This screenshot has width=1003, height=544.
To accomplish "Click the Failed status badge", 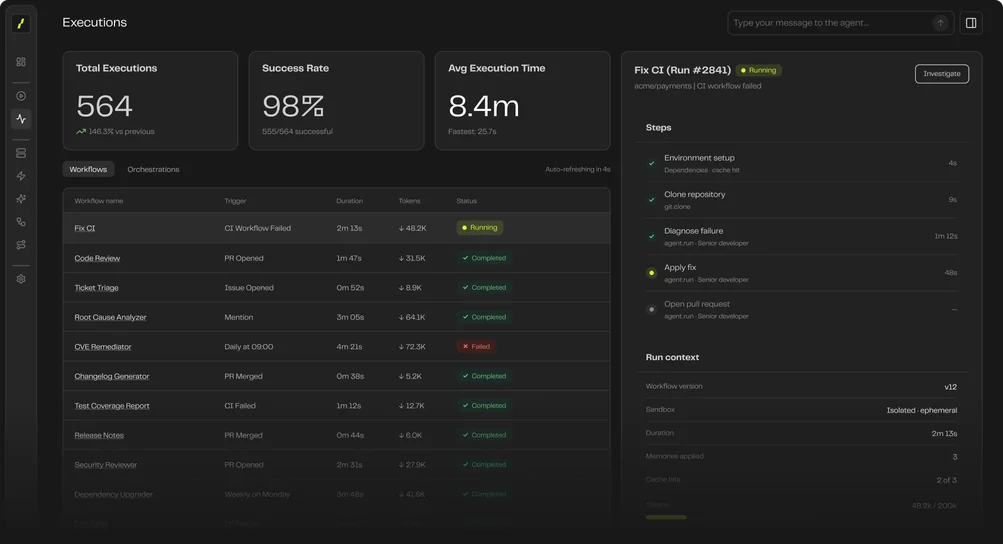I will coord(476,346).
